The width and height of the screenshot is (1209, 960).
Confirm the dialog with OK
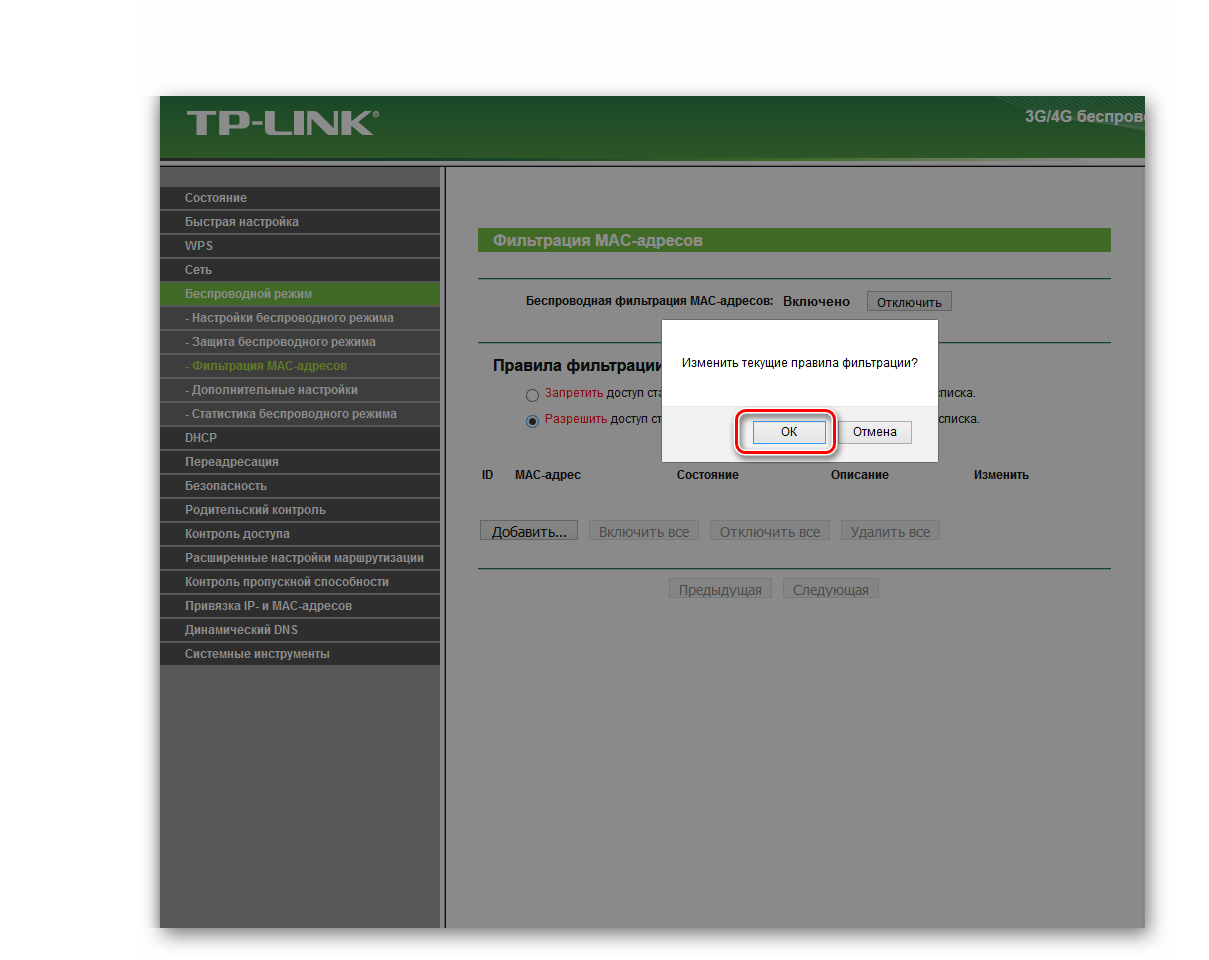point(788,432)
